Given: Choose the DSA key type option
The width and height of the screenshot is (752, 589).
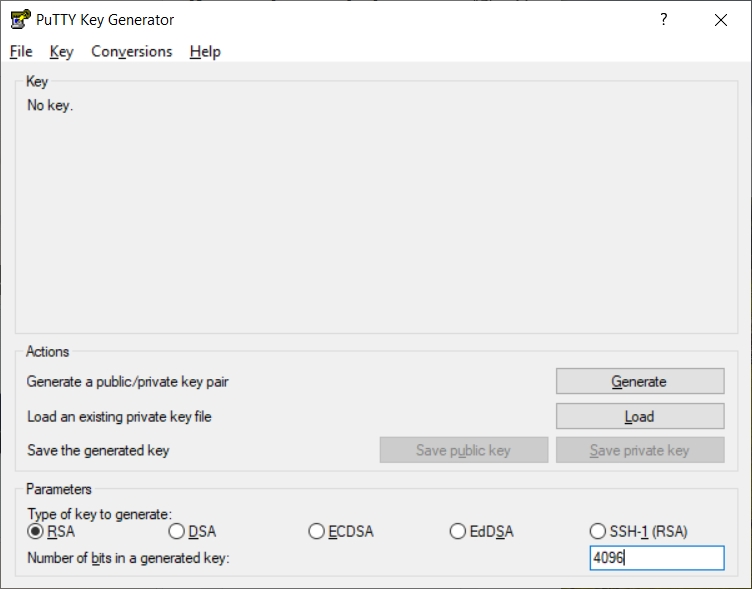Looking at the screenshot, I should [177, 532].
